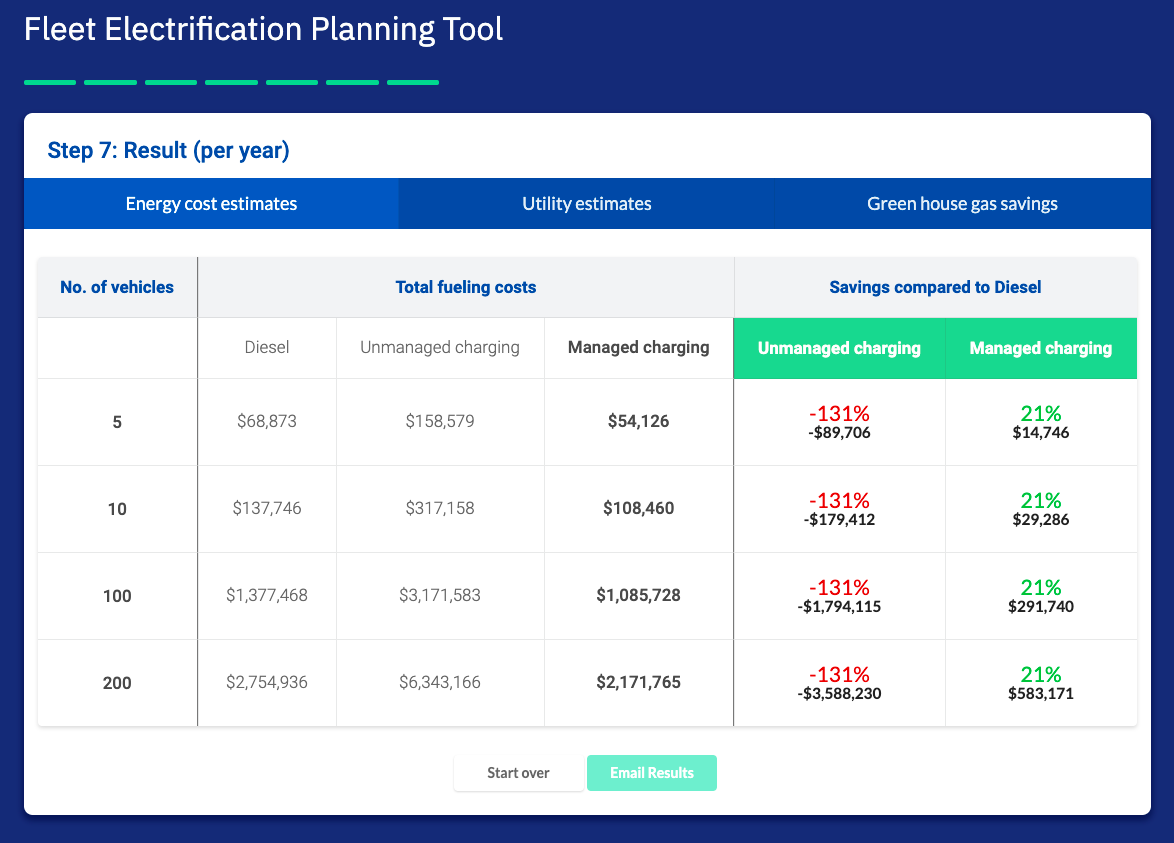This screenshot has height=843, width=1174.
Task: Select the $1,377,468 diesel cost cell
Action: pyautogui.click(x=267, y=596)
